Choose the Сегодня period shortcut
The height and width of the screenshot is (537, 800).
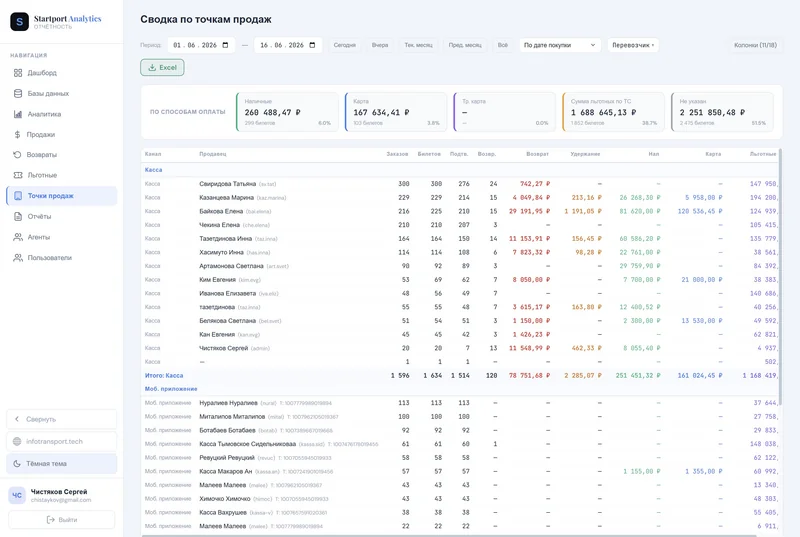tap(344, 45)
